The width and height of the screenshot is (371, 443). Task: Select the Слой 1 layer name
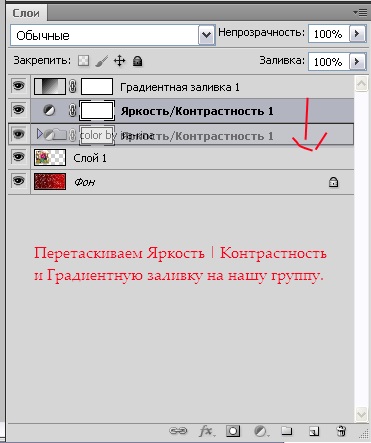point(90,158)
